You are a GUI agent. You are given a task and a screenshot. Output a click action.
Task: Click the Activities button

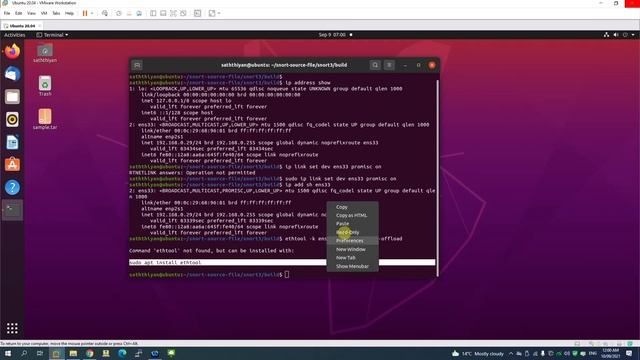(15, 35)
